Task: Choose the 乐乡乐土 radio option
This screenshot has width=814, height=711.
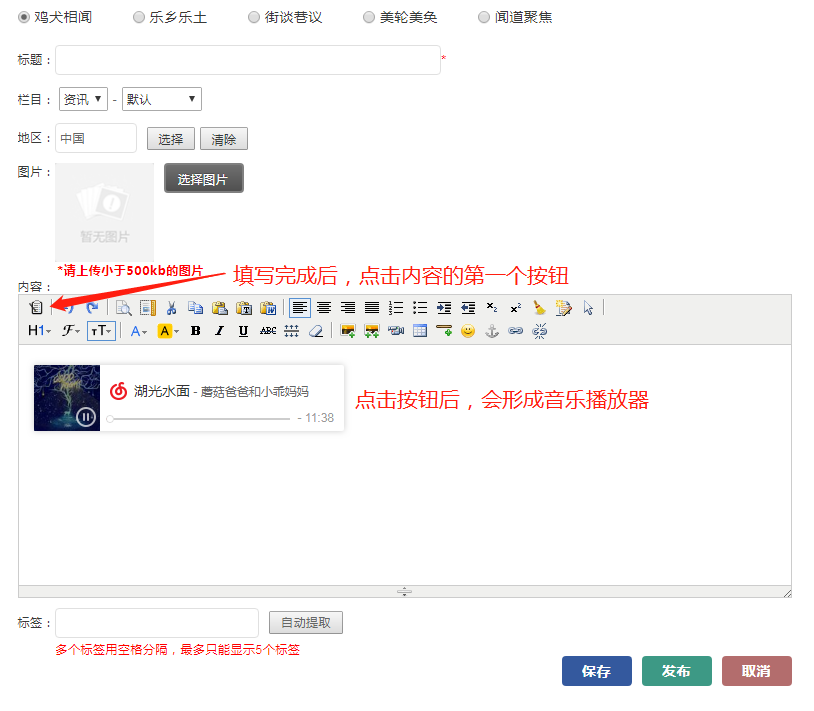Action: point(139,17)
